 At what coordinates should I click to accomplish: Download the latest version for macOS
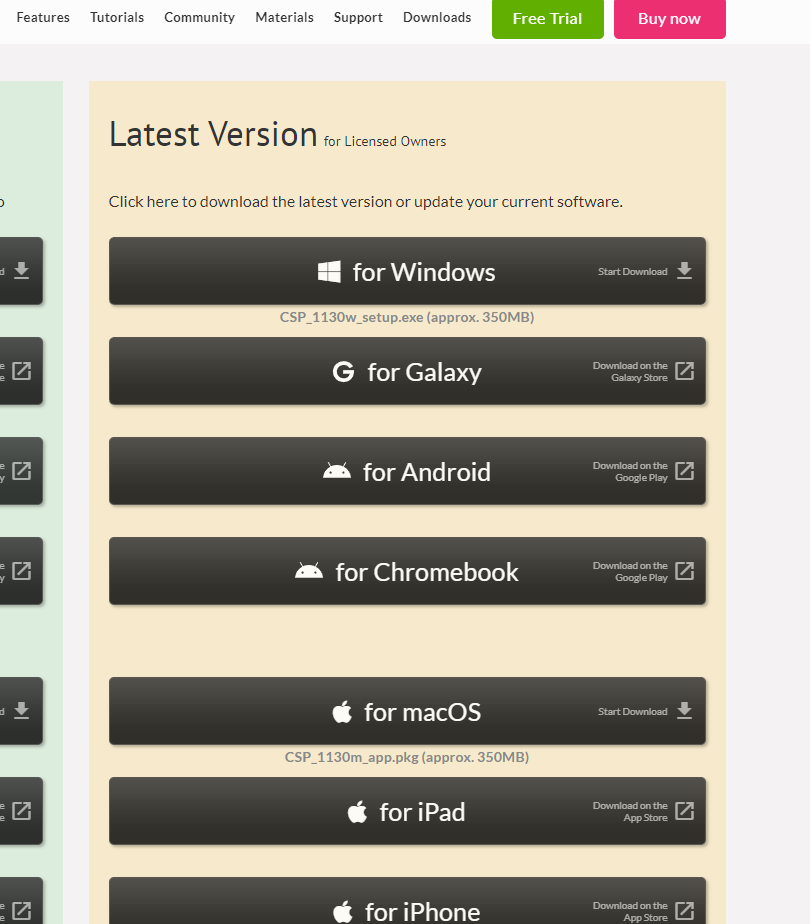[407, 711]
